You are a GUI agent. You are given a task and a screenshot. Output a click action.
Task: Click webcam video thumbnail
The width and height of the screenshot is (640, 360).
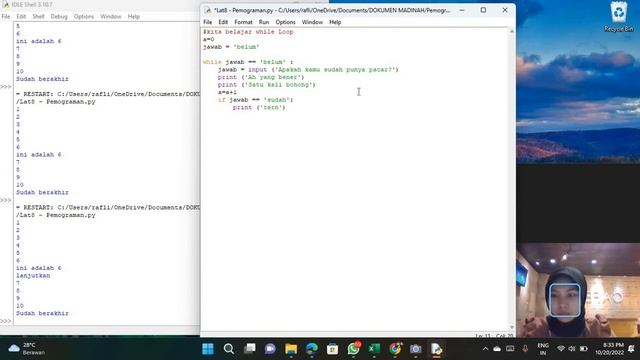[x=578, y=289]
